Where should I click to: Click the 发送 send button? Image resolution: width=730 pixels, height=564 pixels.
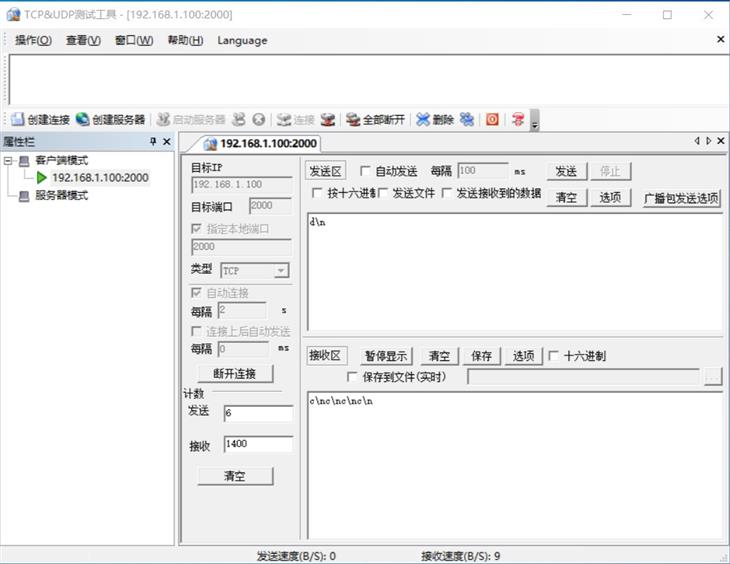point(567,171)
